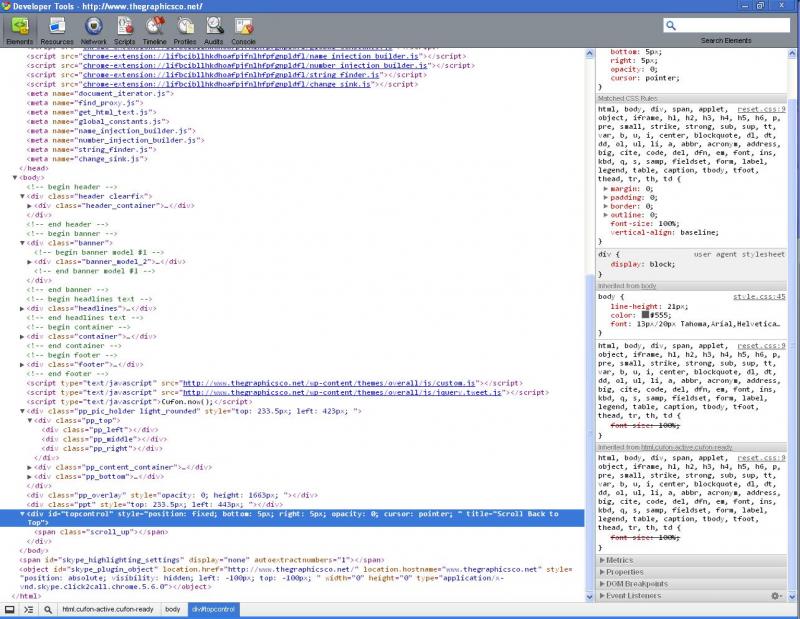Expand the margin CSS property
The width and height of the screenshot is (800, 619).
point(606,189)
